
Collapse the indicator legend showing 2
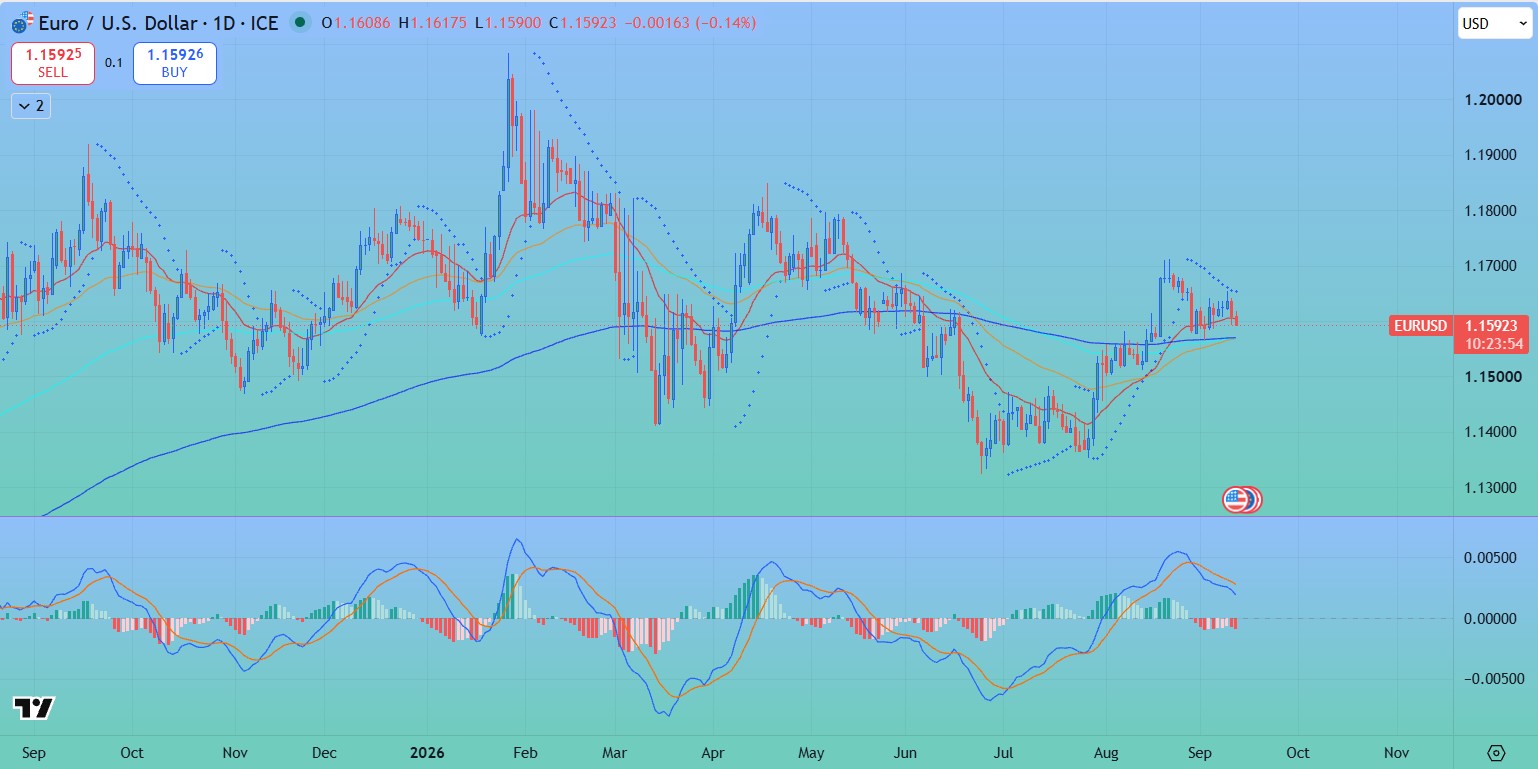[31, 105]
